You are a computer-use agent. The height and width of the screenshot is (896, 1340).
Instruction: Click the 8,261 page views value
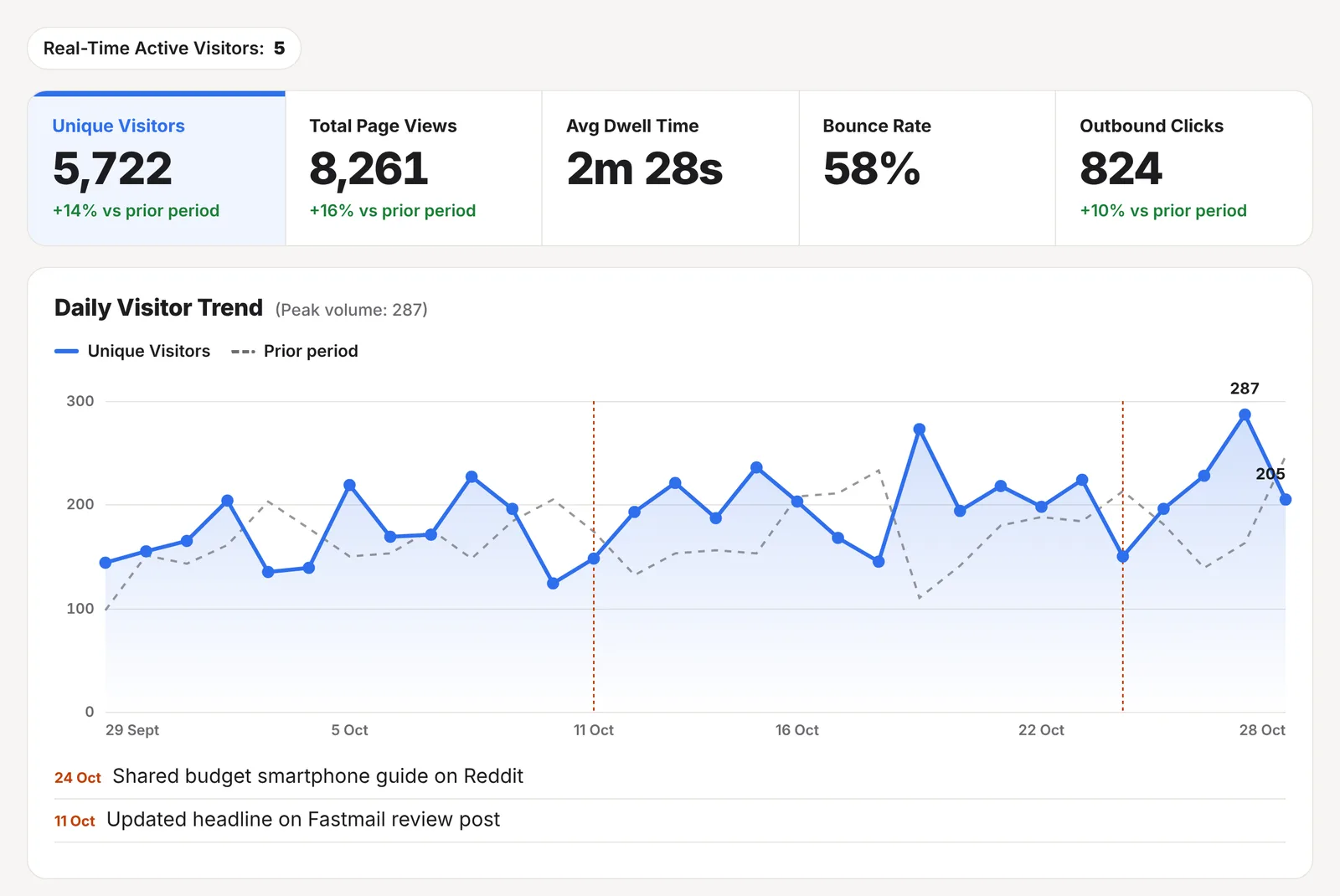coord(368,169)
